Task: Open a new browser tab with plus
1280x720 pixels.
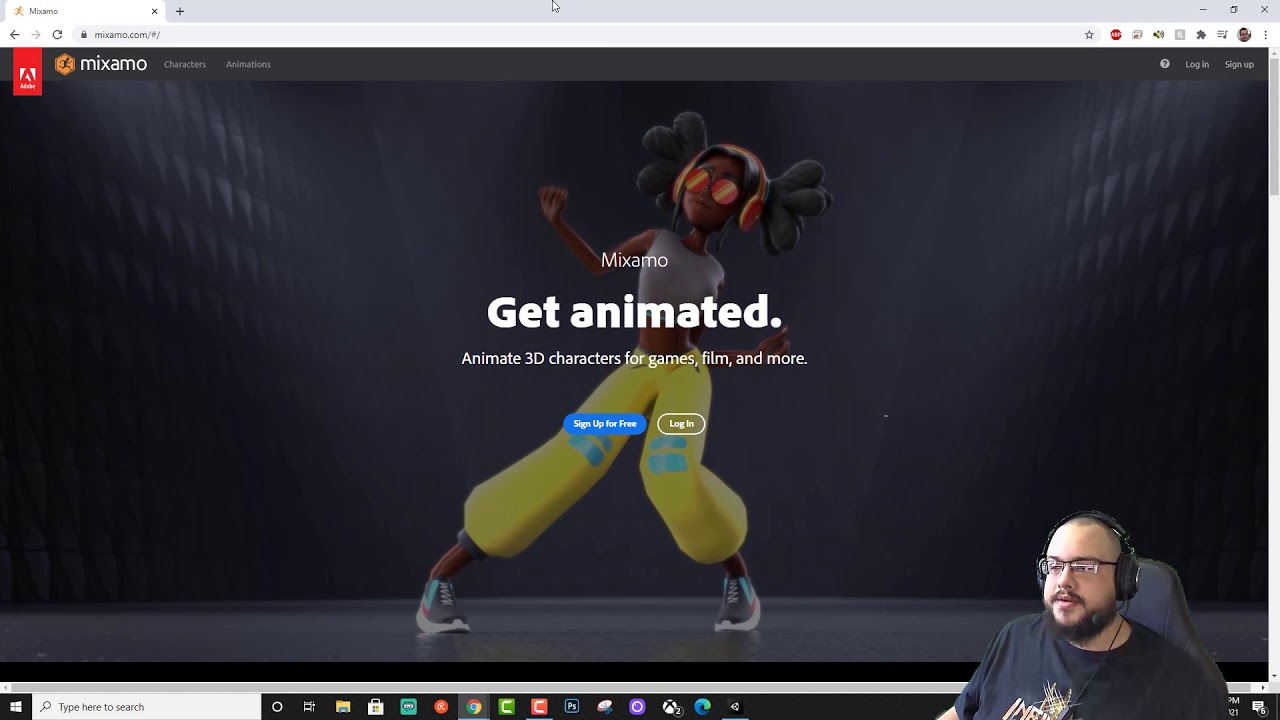Action: tap(180, 11)
